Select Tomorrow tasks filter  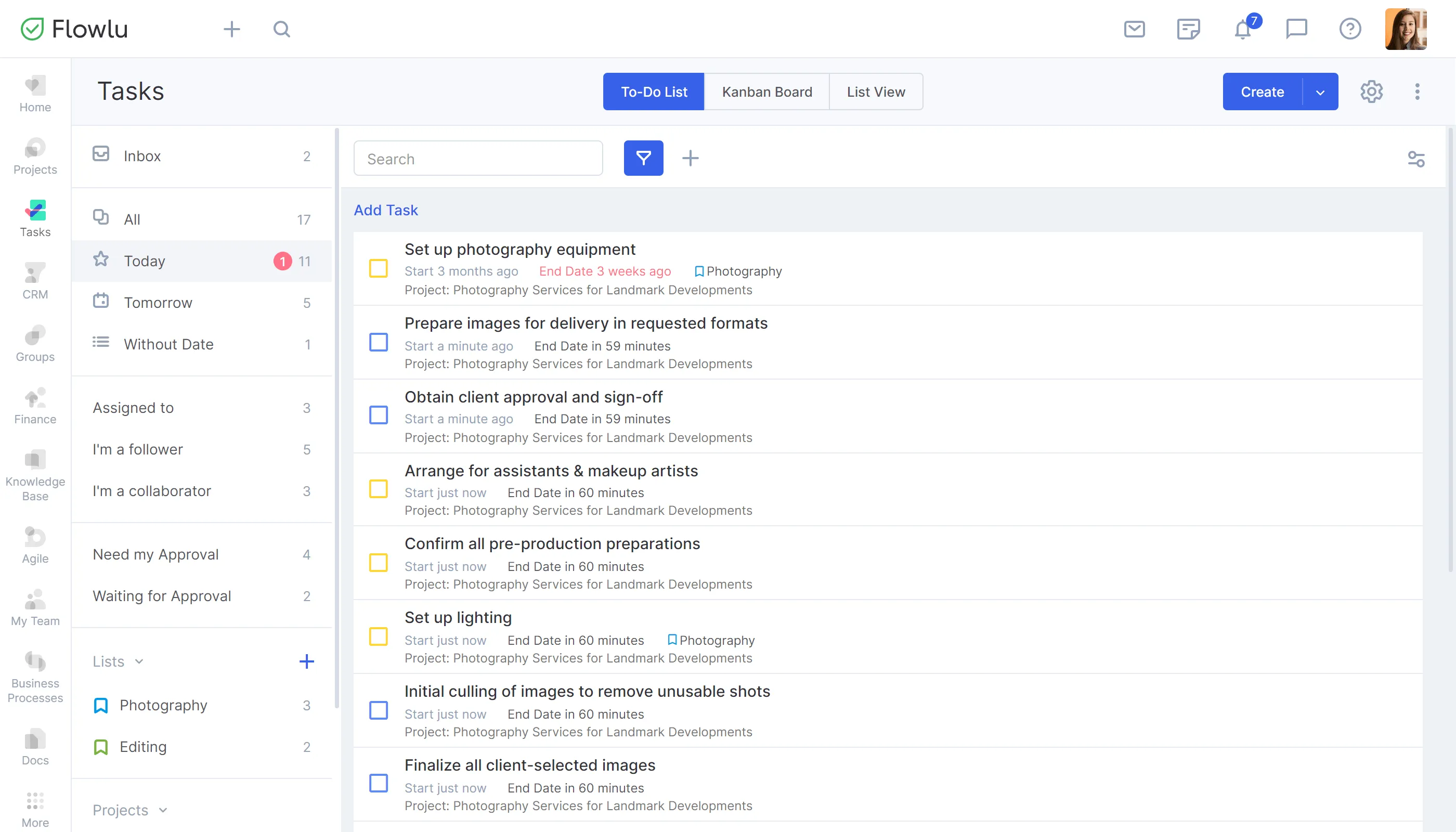click(202, 303)
